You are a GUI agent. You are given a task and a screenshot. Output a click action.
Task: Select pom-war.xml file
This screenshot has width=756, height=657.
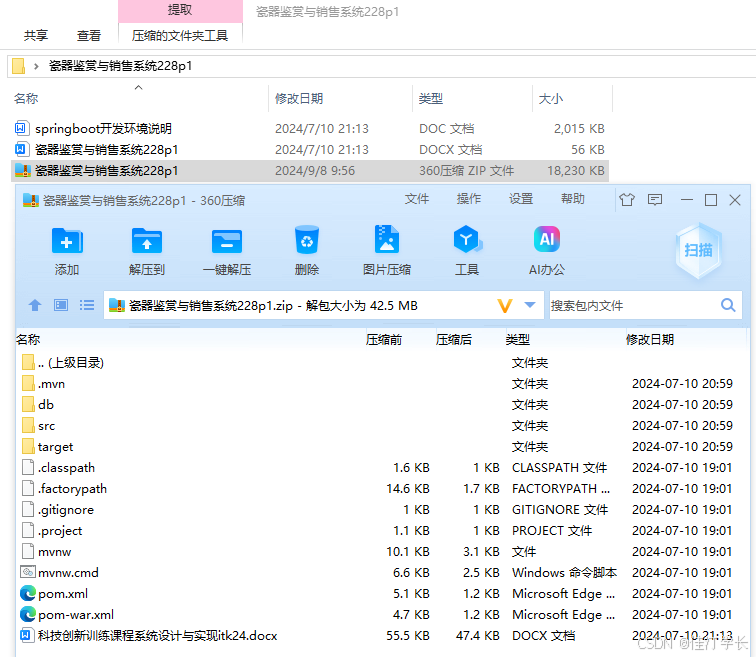[67, 615]
